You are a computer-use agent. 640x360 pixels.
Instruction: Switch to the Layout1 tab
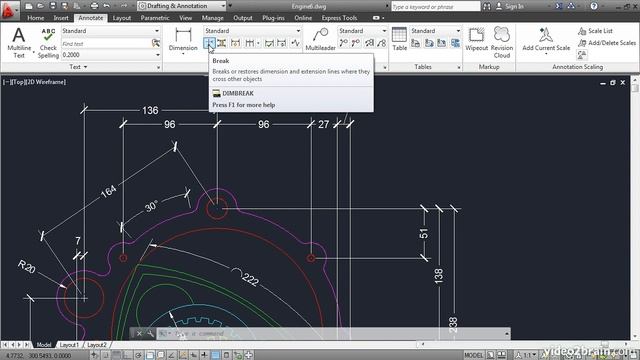point(69,345)
